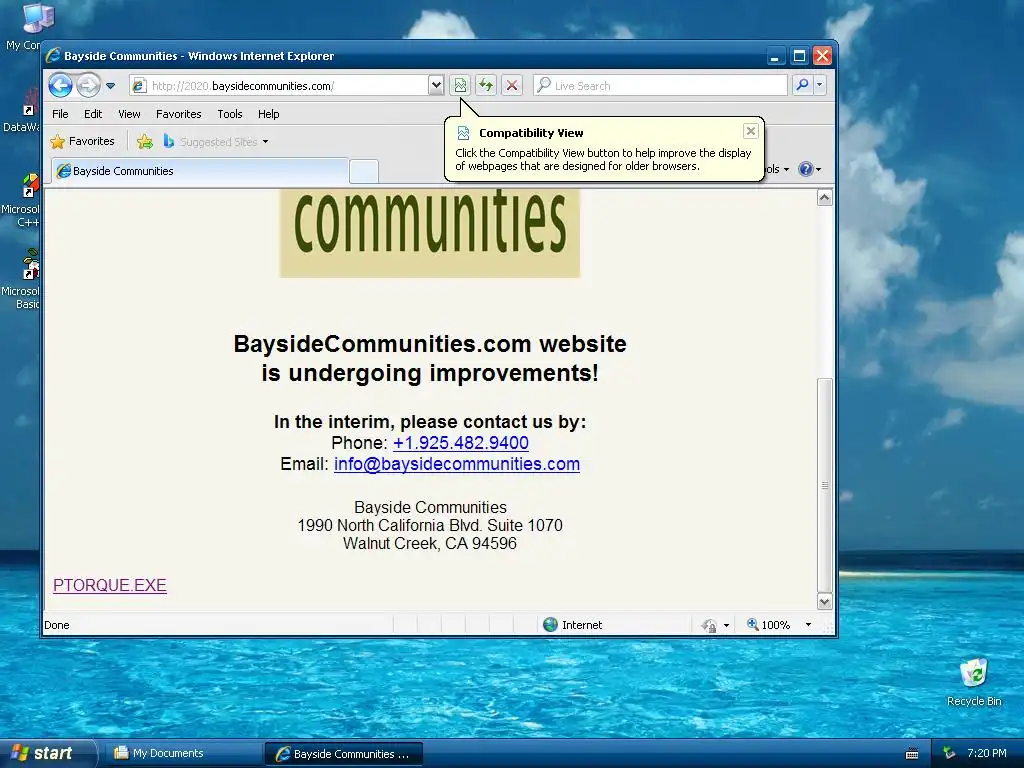Open the Tools menu
The image size is (1024, 768).
pyautogui.click(x=230, y=114)
